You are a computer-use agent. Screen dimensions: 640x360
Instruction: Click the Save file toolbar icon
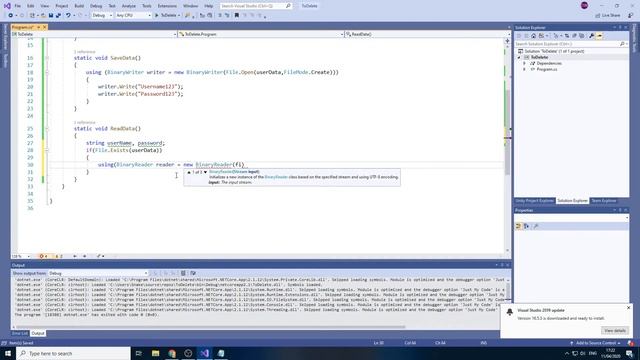coord(51,16)
